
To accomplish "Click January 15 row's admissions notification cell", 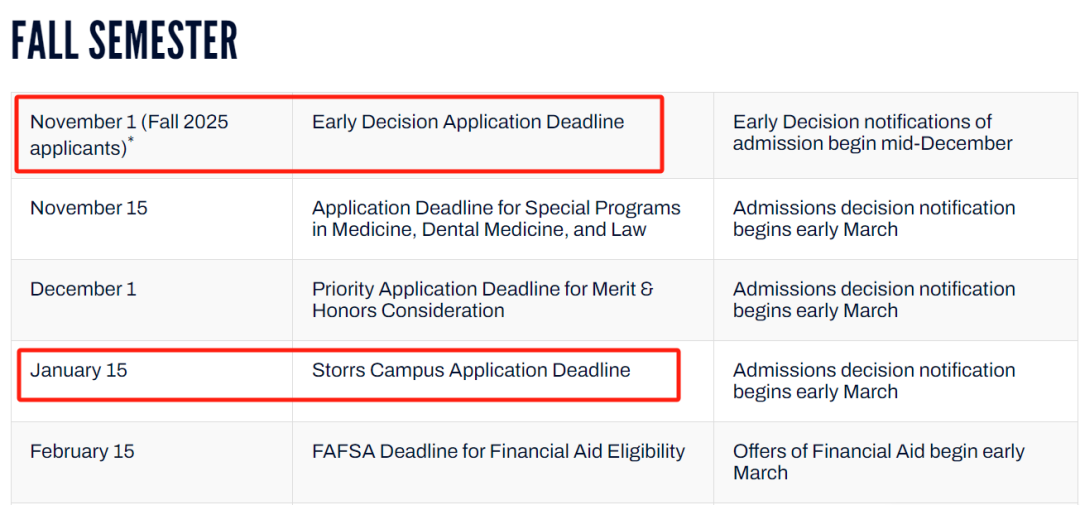I will pos(896,381).
